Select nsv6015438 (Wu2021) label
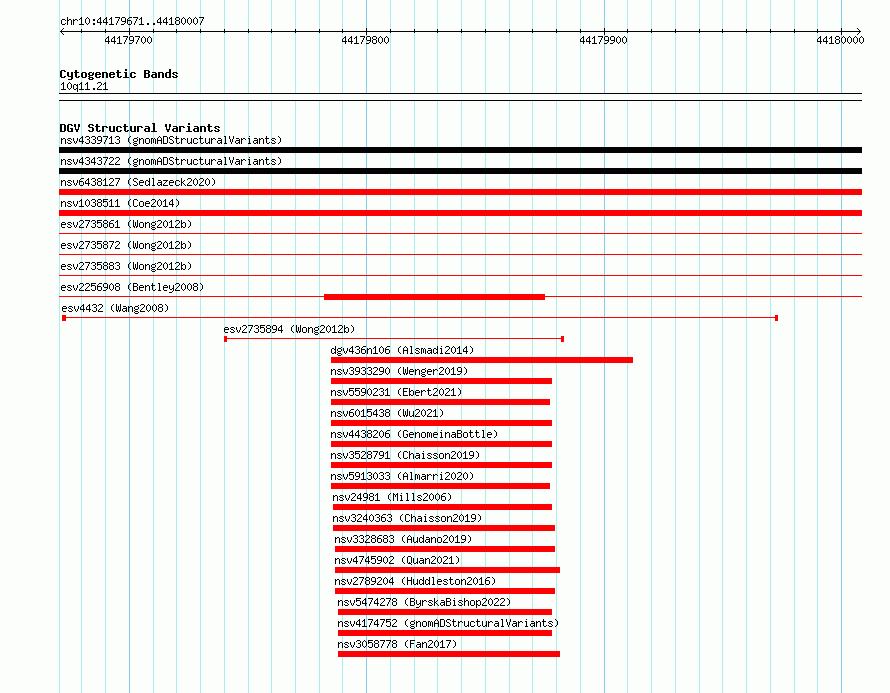Screen dimensions: 890x693 [x=387, y=413]
